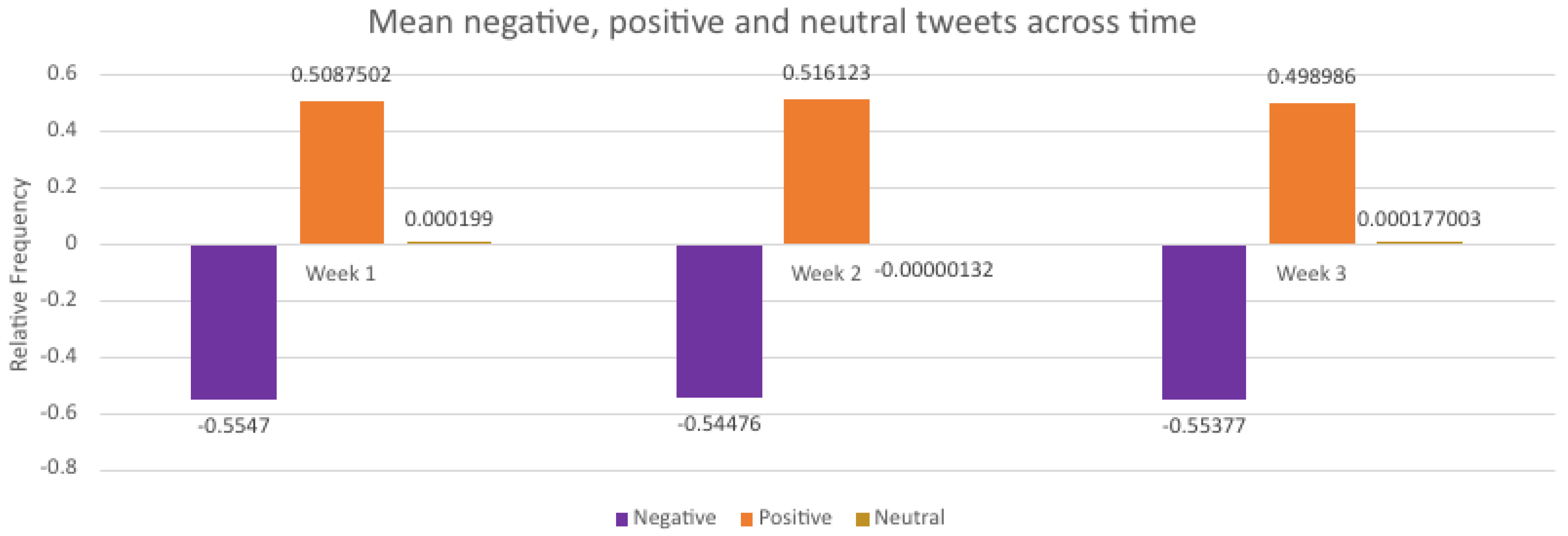Click the Week 3 orange Positive bar
Image resolution: width=1568 pixels, height=536 pixels.
click(x=1312, y=174)
